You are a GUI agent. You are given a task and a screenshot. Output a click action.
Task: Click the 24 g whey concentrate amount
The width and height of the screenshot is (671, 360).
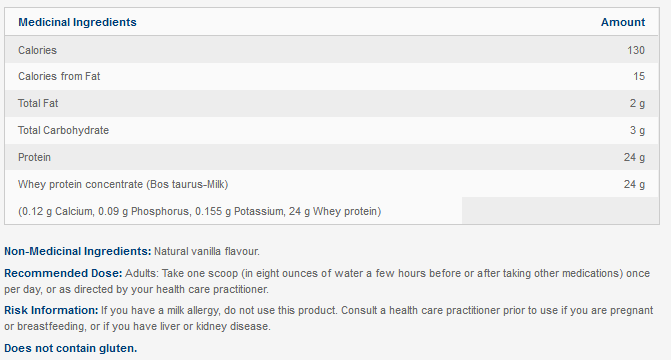634,184
